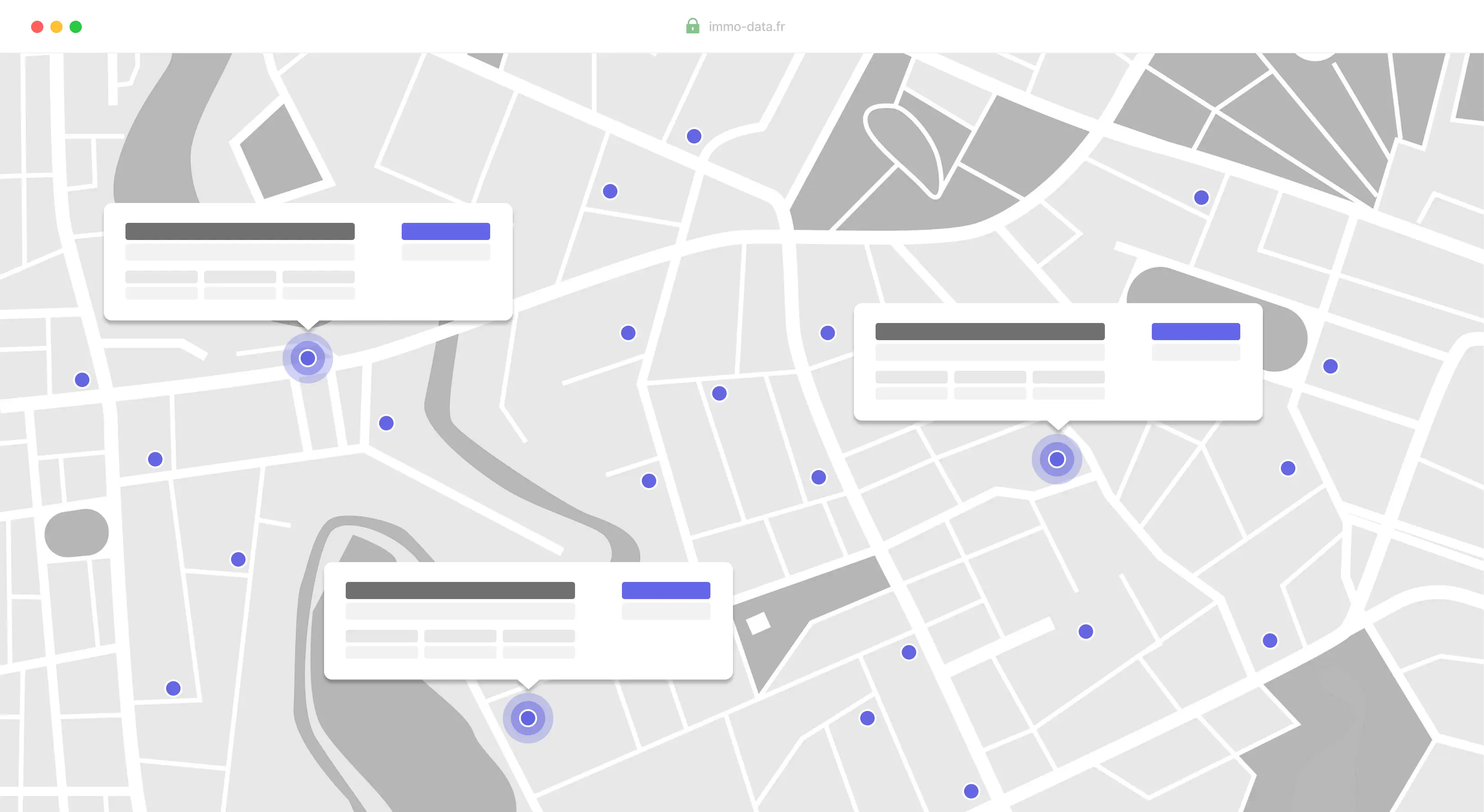
Task: Click the small white square on the dark building
Action: point(757,623)
